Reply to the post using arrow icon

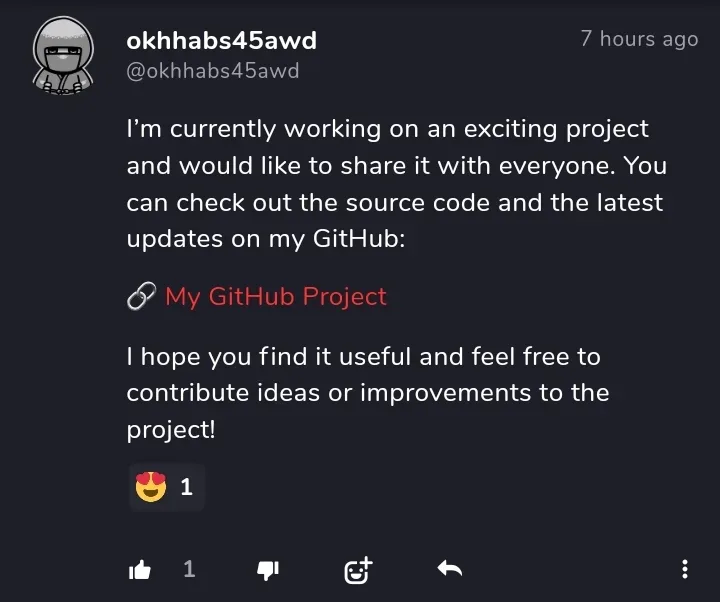pos(450,570)
